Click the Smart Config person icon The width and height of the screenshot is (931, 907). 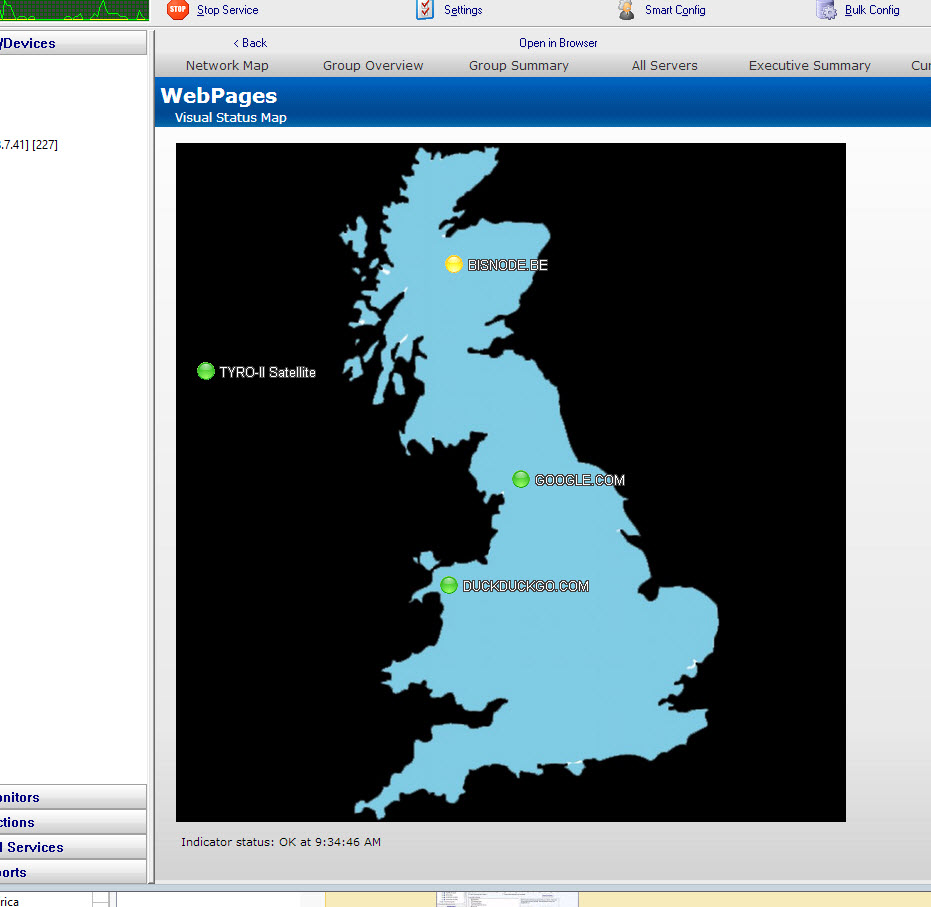coord(626,10)
